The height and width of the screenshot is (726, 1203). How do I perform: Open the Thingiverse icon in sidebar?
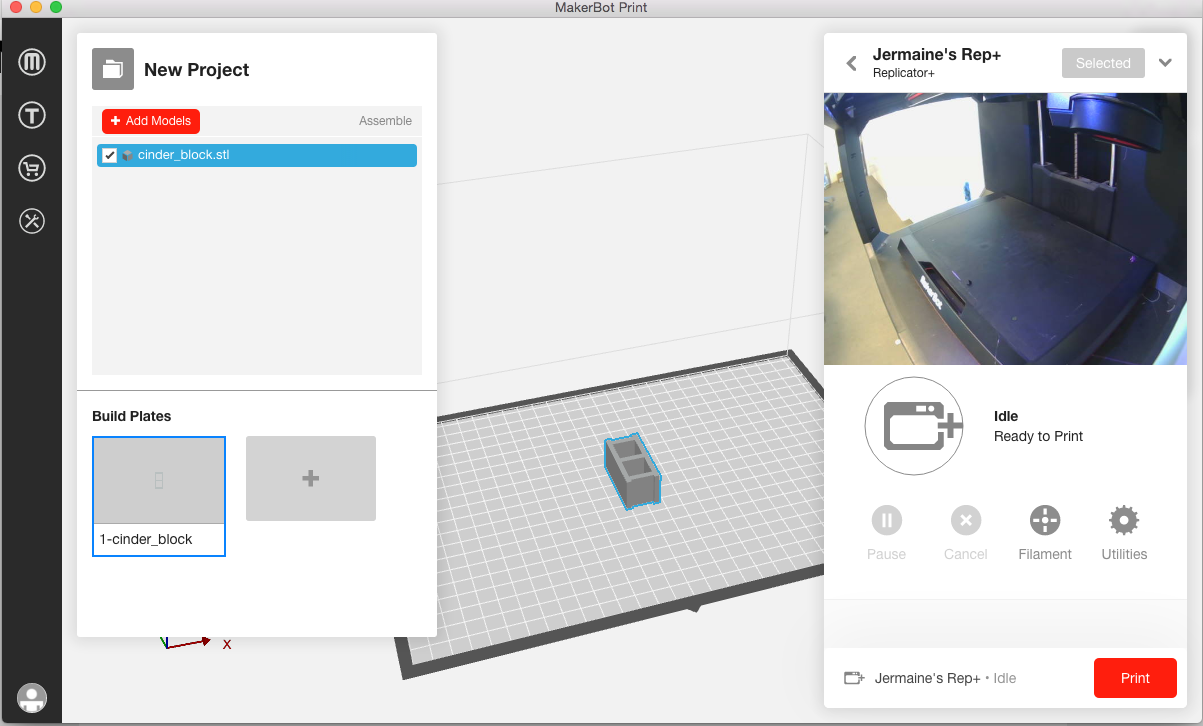(32, 116)
